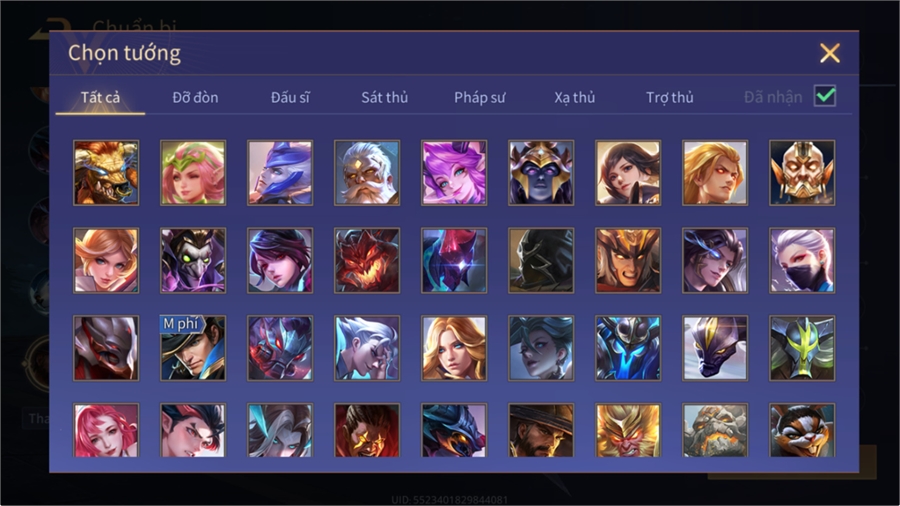Choose the cowboy hat bearded hero
The width and height of the screenshot is (900, 506).
point(541,430)
